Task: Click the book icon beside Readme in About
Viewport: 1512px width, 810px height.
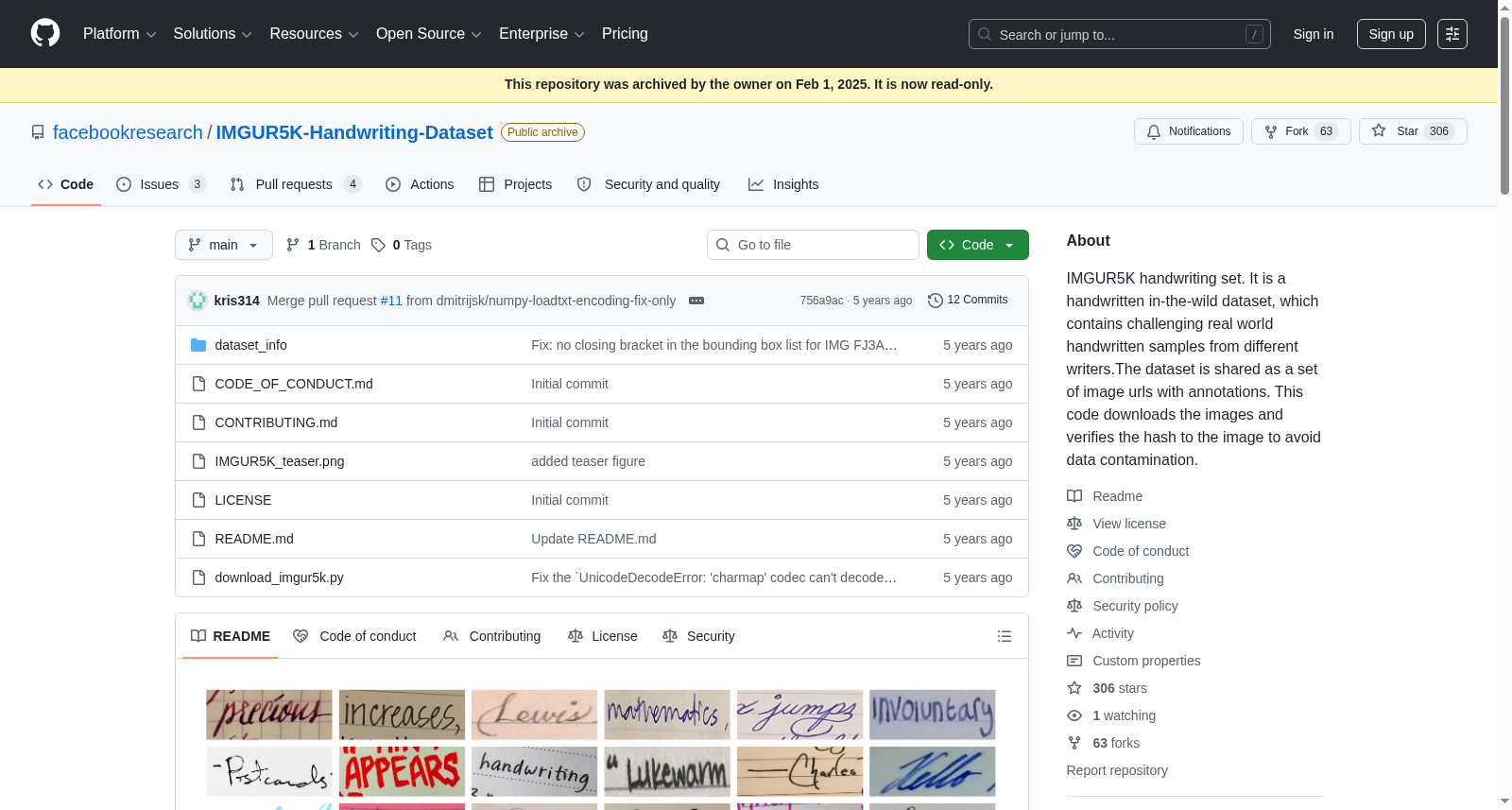Action: [1074, 496]
